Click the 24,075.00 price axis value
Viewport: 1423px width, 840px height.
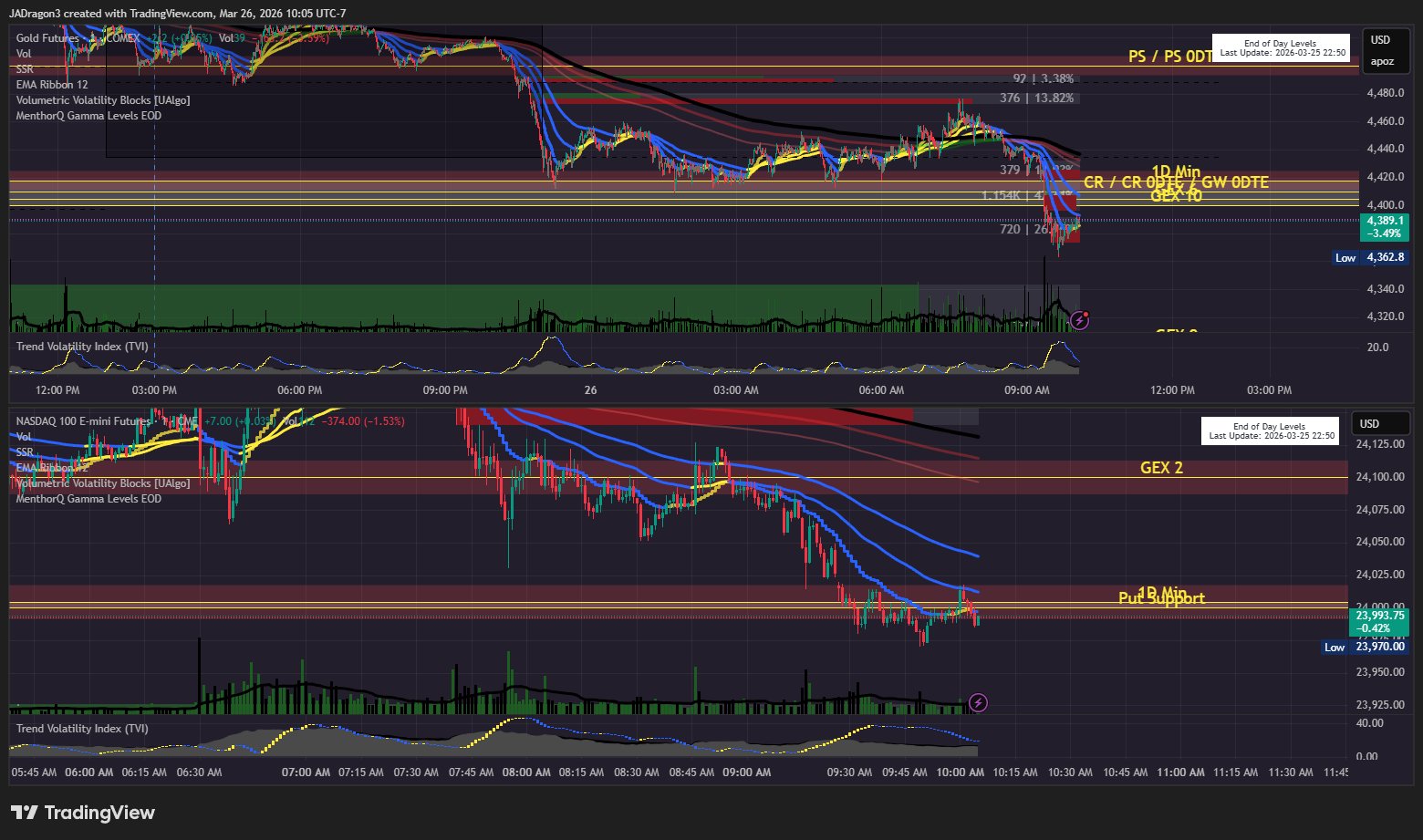pyautogui.click(x=1380, y=509)
